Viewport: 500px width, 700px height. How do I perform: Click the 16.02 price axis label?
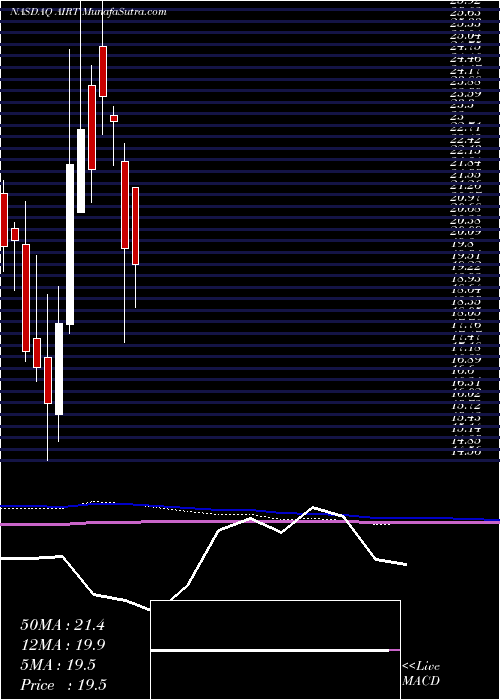(465, 395)
